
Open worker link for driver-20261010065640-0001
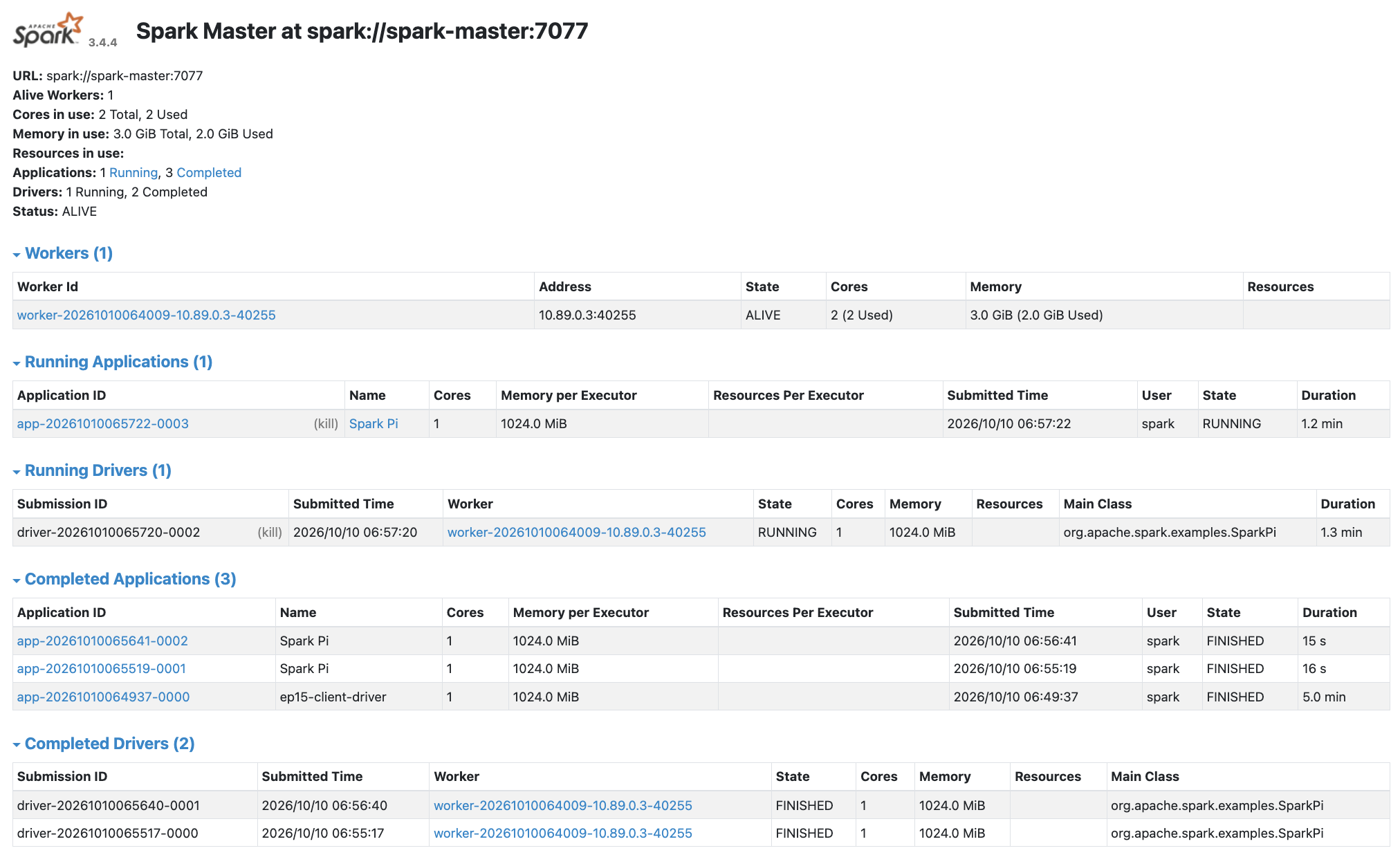563,805
